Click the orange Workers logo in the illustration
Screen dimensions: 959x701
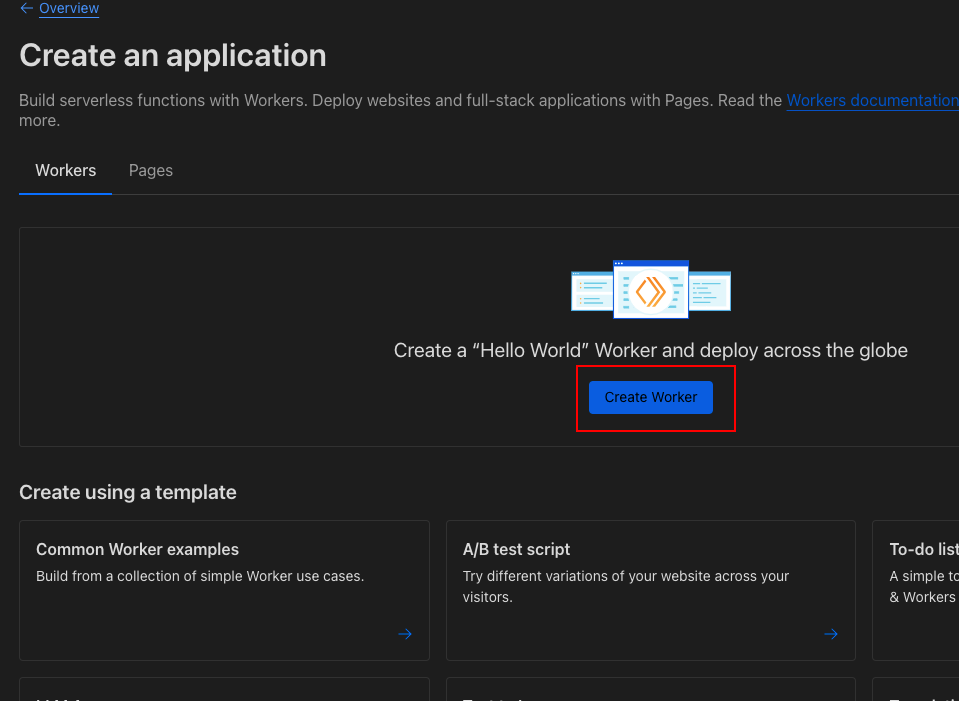[650, 291]
